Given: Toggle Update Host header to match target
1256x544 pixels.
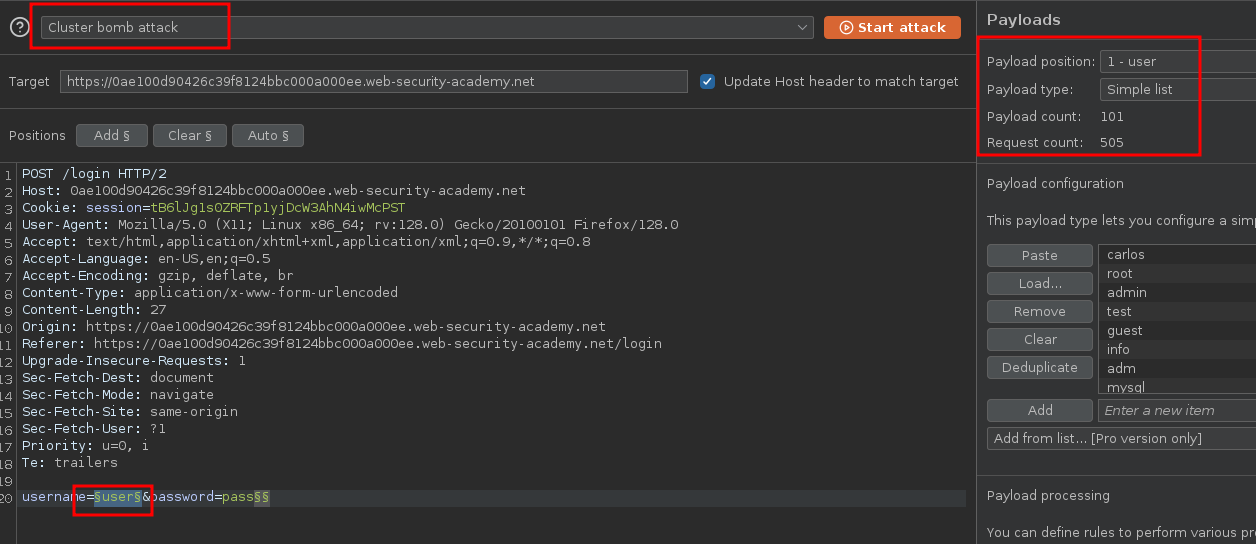Looking at the screenshot, I should (x=708, y=82).
